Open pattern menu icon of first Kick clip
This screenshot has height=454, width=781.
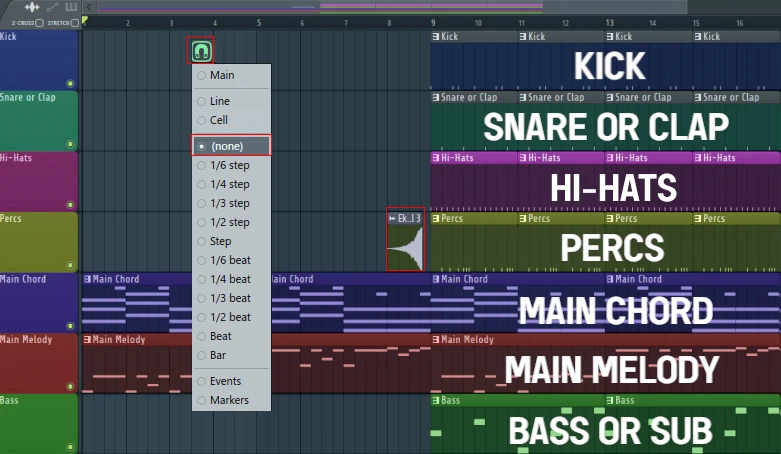(436, 37)
